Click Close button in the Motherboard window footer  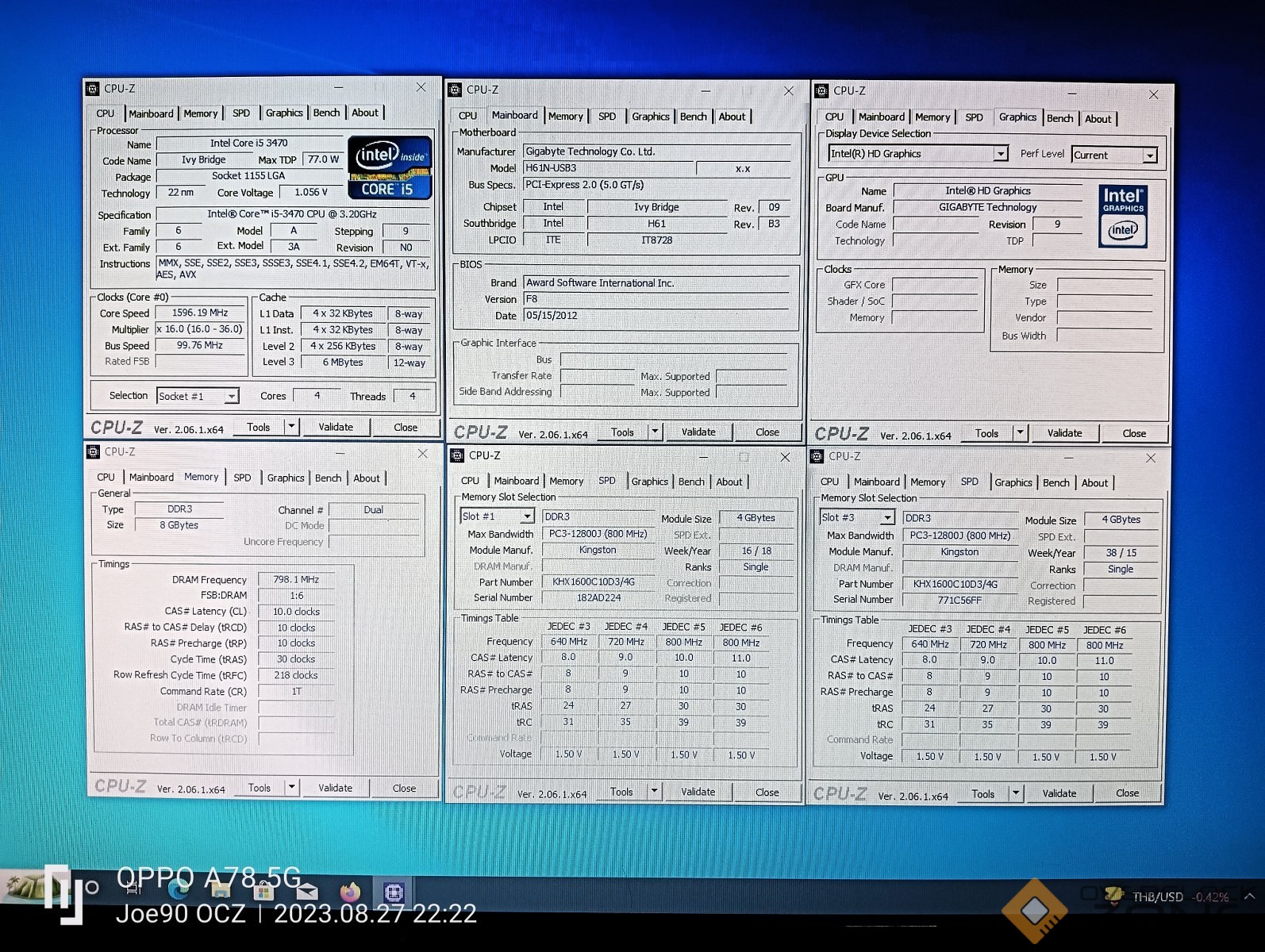click(767, 432)
